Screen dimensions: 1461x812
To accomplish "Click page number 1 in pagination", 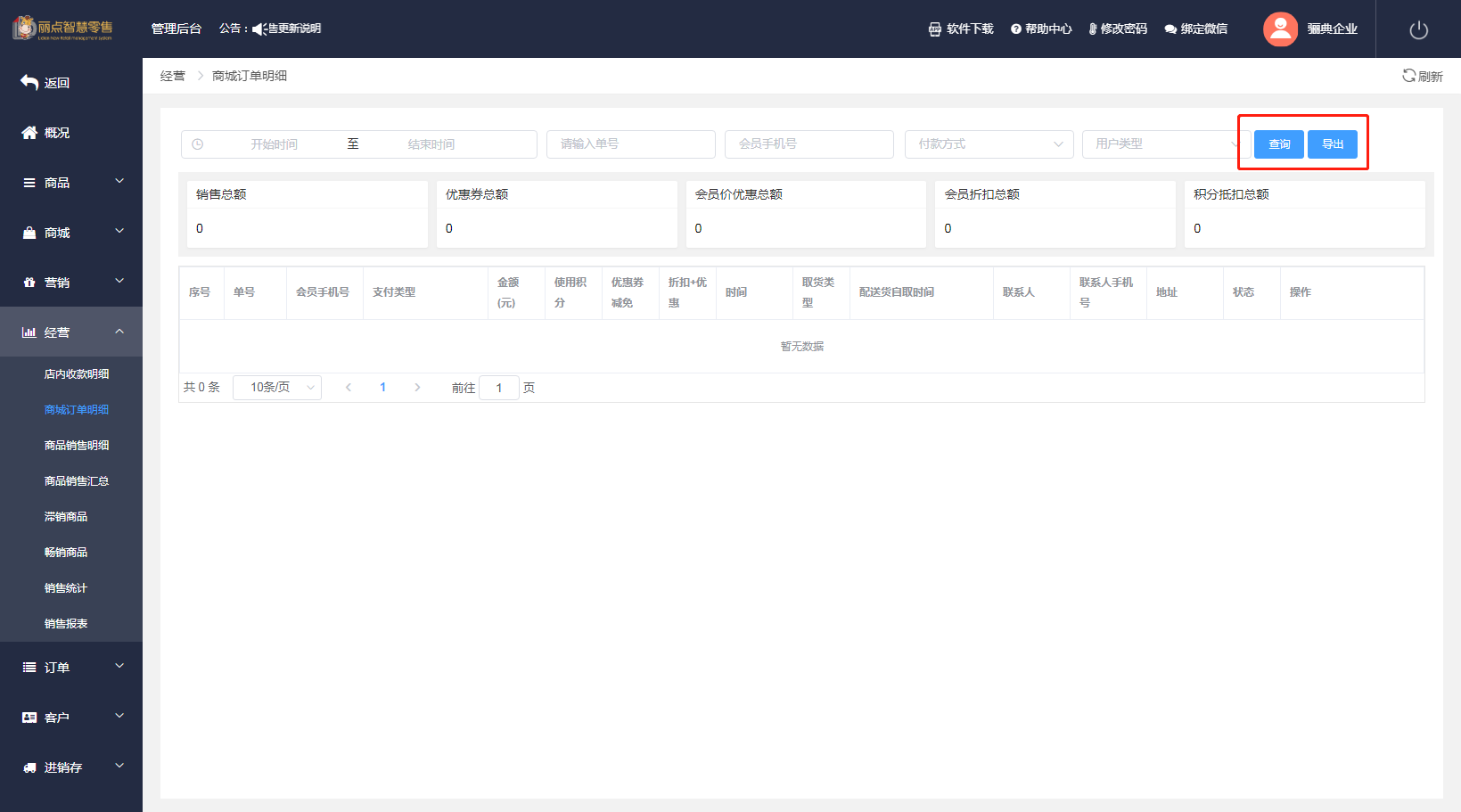I will point(383,387).
